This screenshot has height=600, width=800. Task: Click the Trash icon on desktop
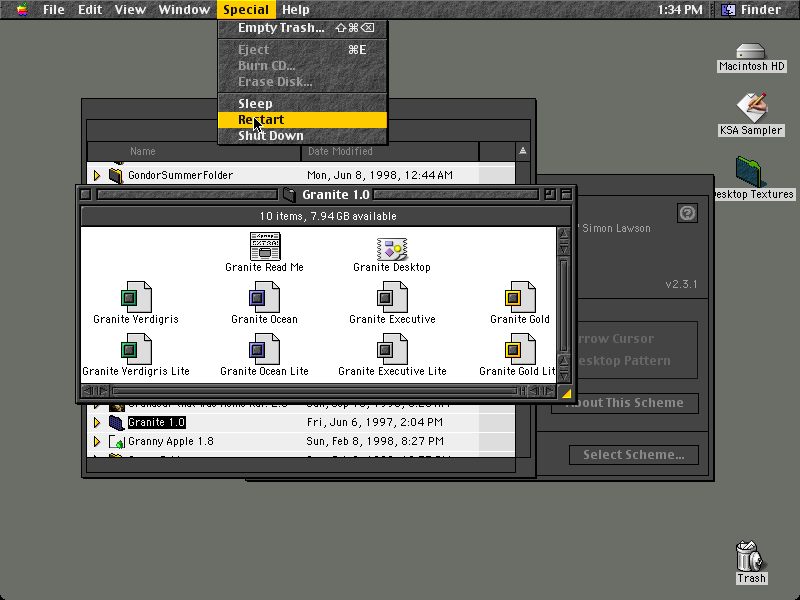click(x=749, y=556)
